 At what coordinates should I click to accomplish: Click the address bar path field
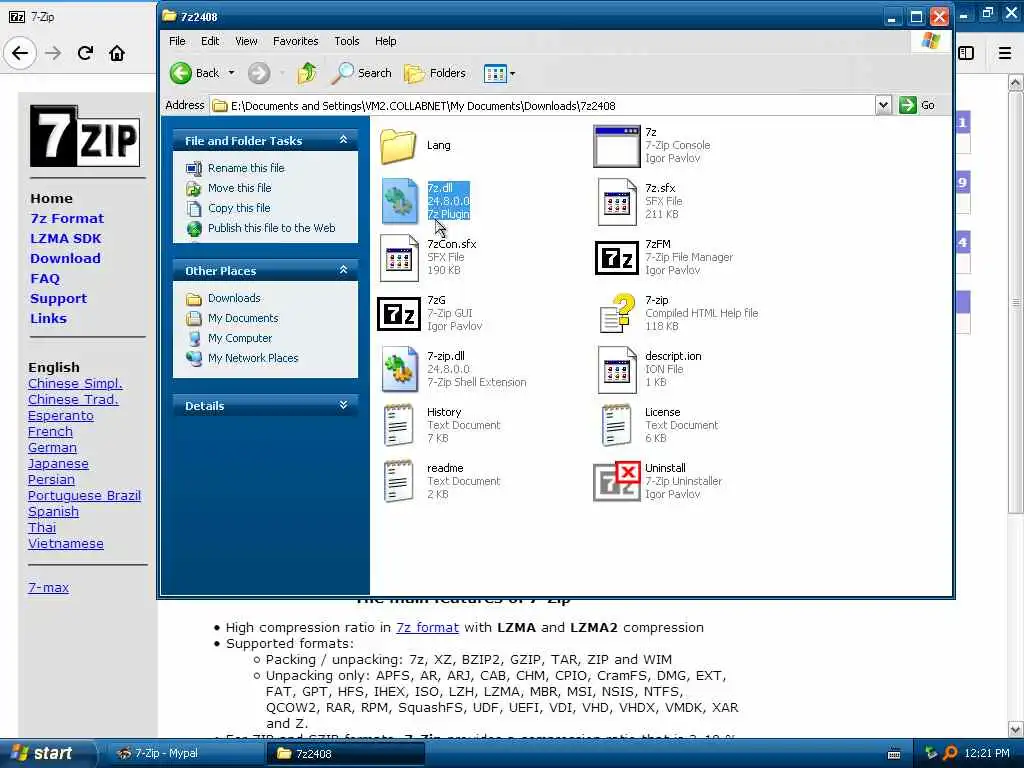pyautogui.click(x=545, y=106)
